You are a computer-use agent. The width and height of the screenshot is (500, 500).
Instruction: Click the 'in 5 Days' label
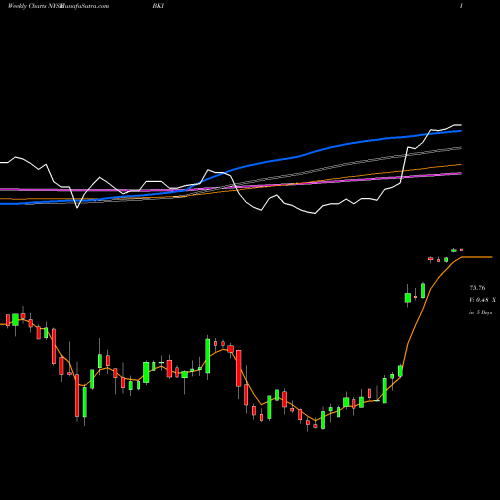click(x=480, y=313)
